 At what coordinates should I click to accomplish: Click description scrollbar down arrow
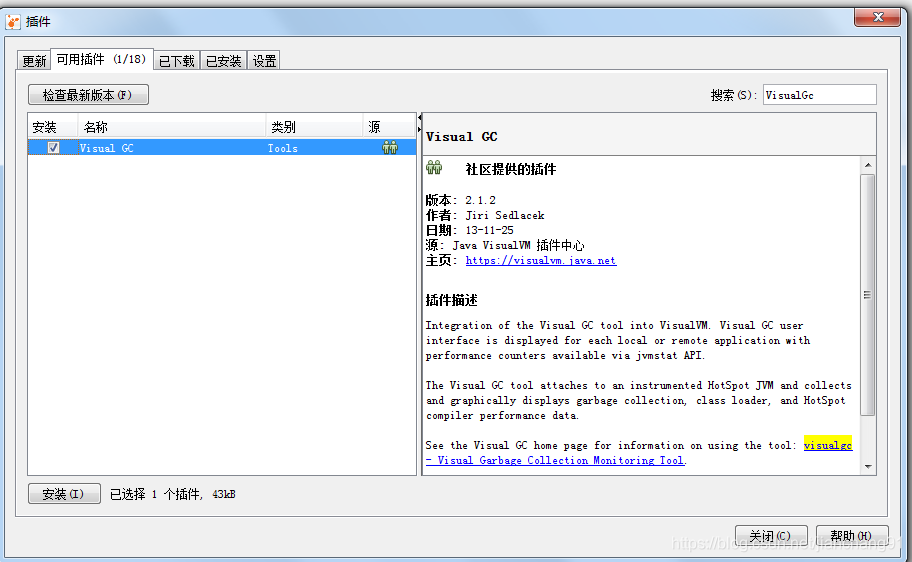[868, 467]
